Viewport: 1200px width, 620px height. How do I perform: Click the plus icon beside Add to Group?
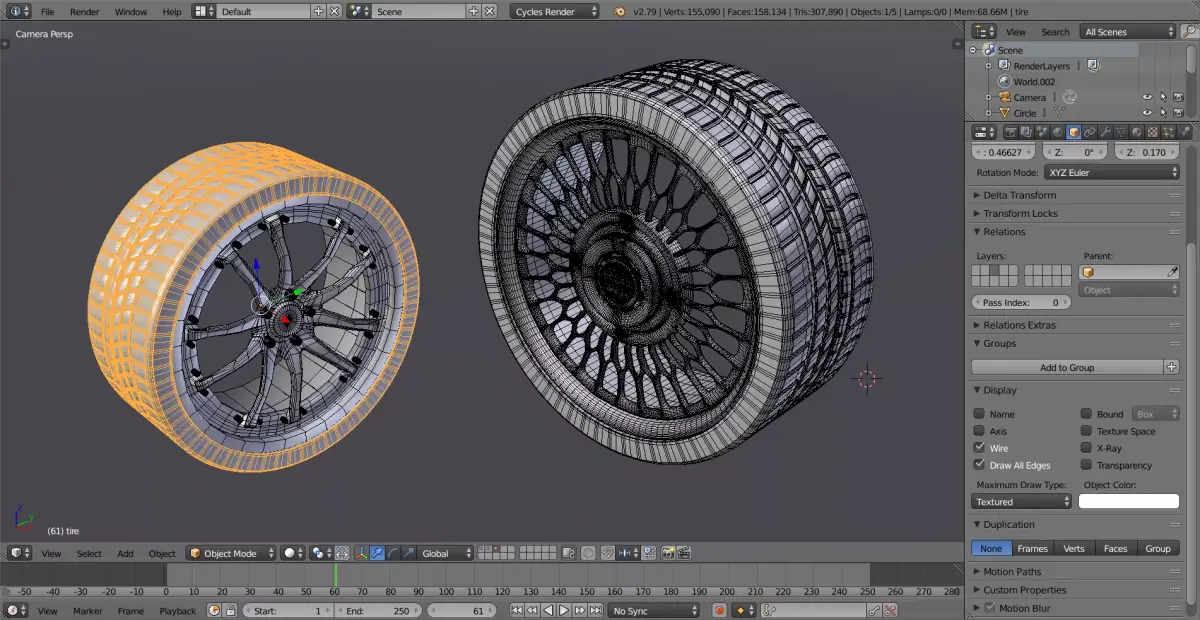click(x=1172, y=367)
